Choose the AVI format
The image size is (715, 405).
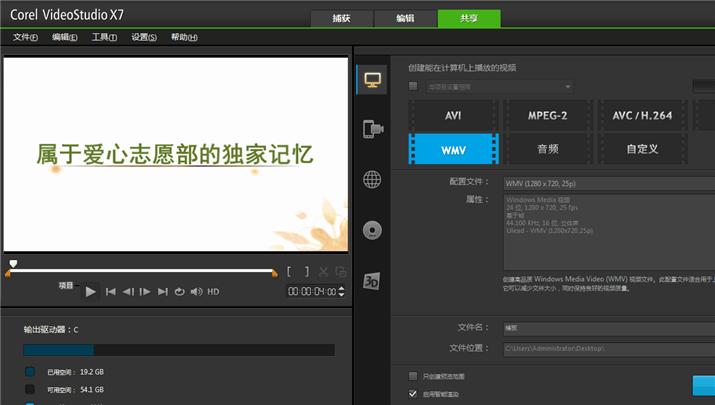click(x=453, y=115)
